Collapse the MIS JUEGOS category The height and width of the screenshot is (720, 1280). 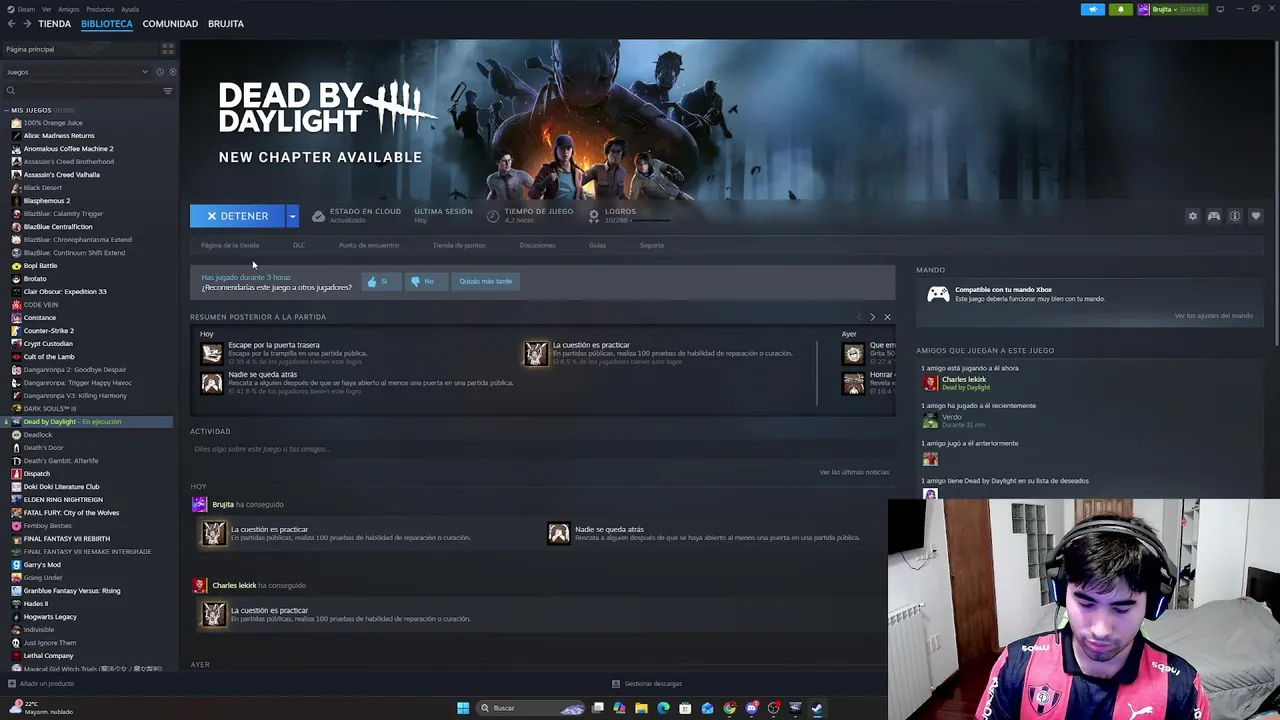6,110
